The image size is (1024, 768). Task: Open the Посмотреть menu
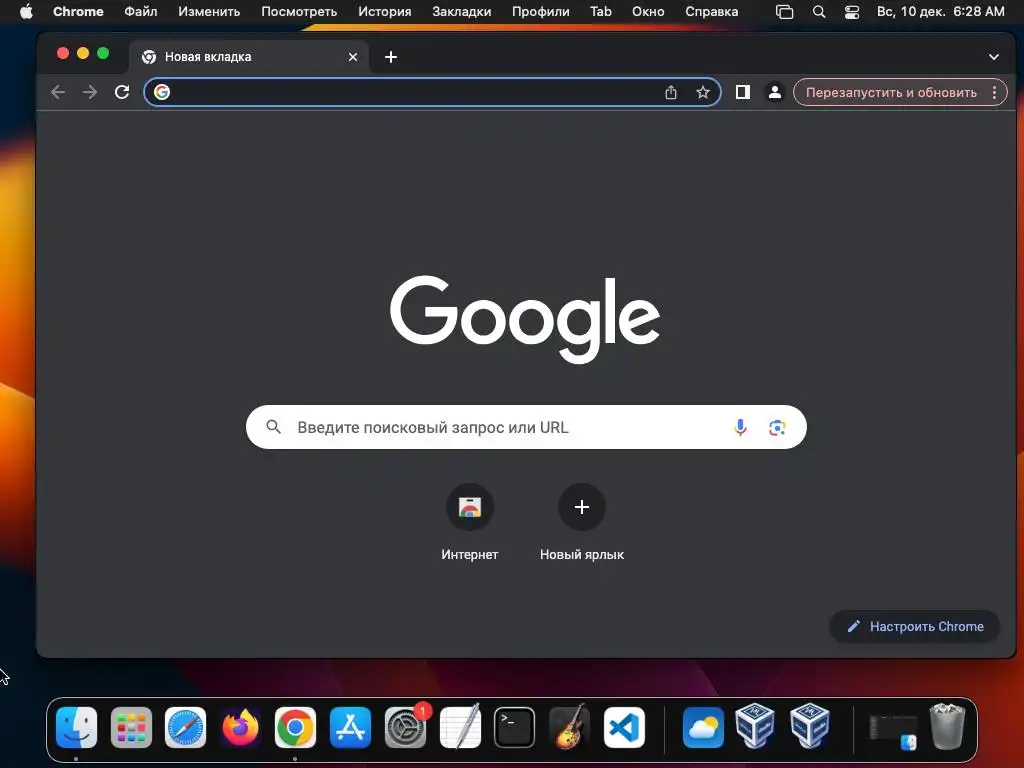click(x=299, y=12)
